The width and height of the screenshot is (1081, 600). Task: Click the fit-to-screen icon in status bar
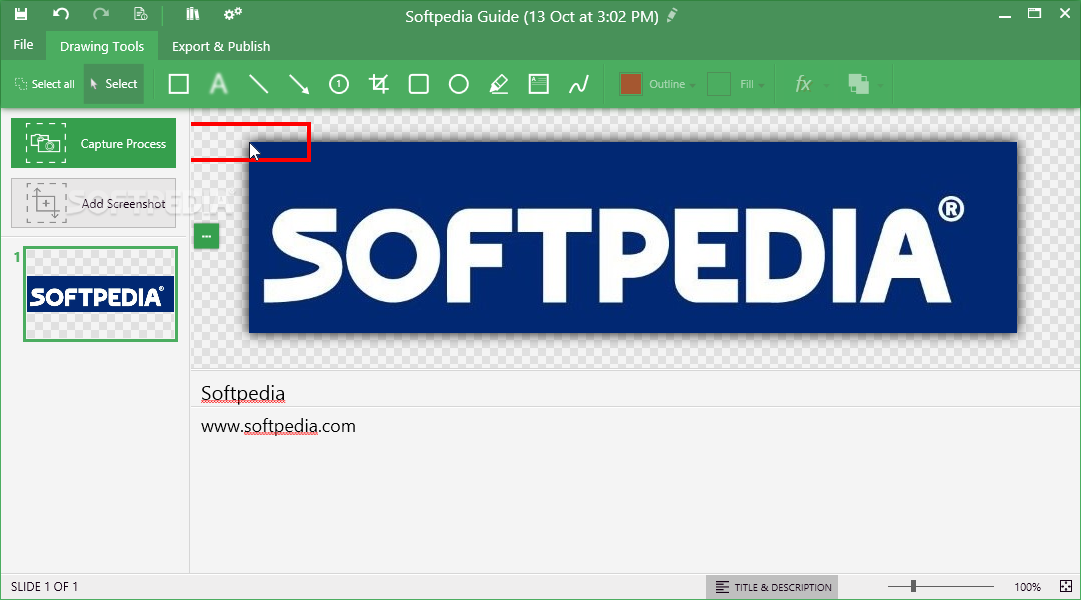click(x=1066, y=587)
